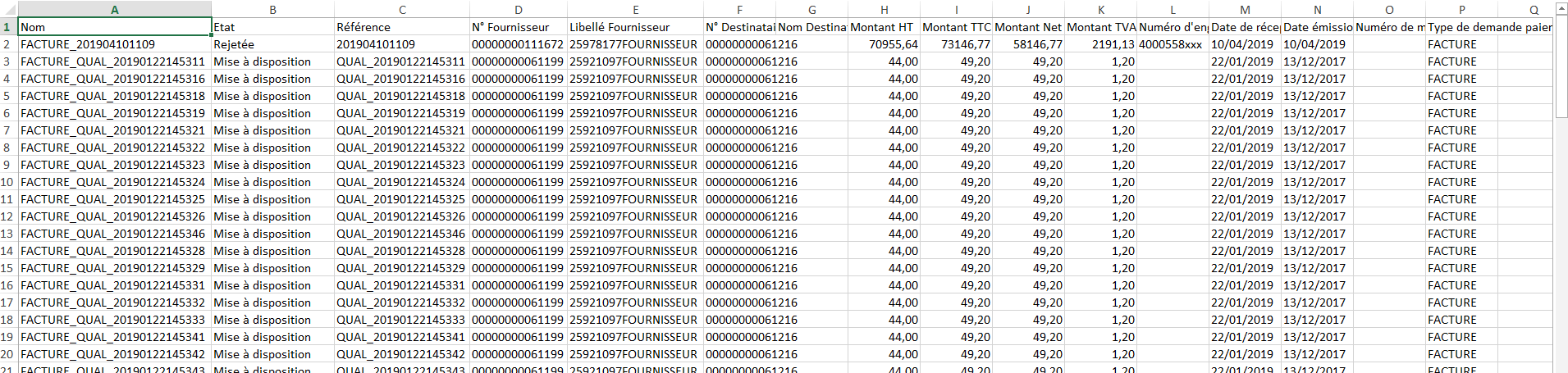
Task: Select the 'Rejetée' status cell
Action: pos(272,44)
